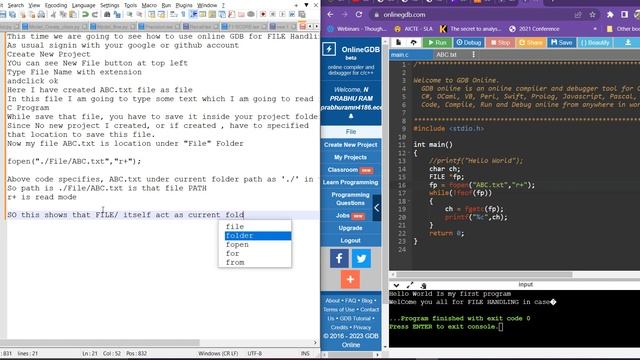Click the Beautify button
This screenshot has width=640, height=360.
(595, 42)
